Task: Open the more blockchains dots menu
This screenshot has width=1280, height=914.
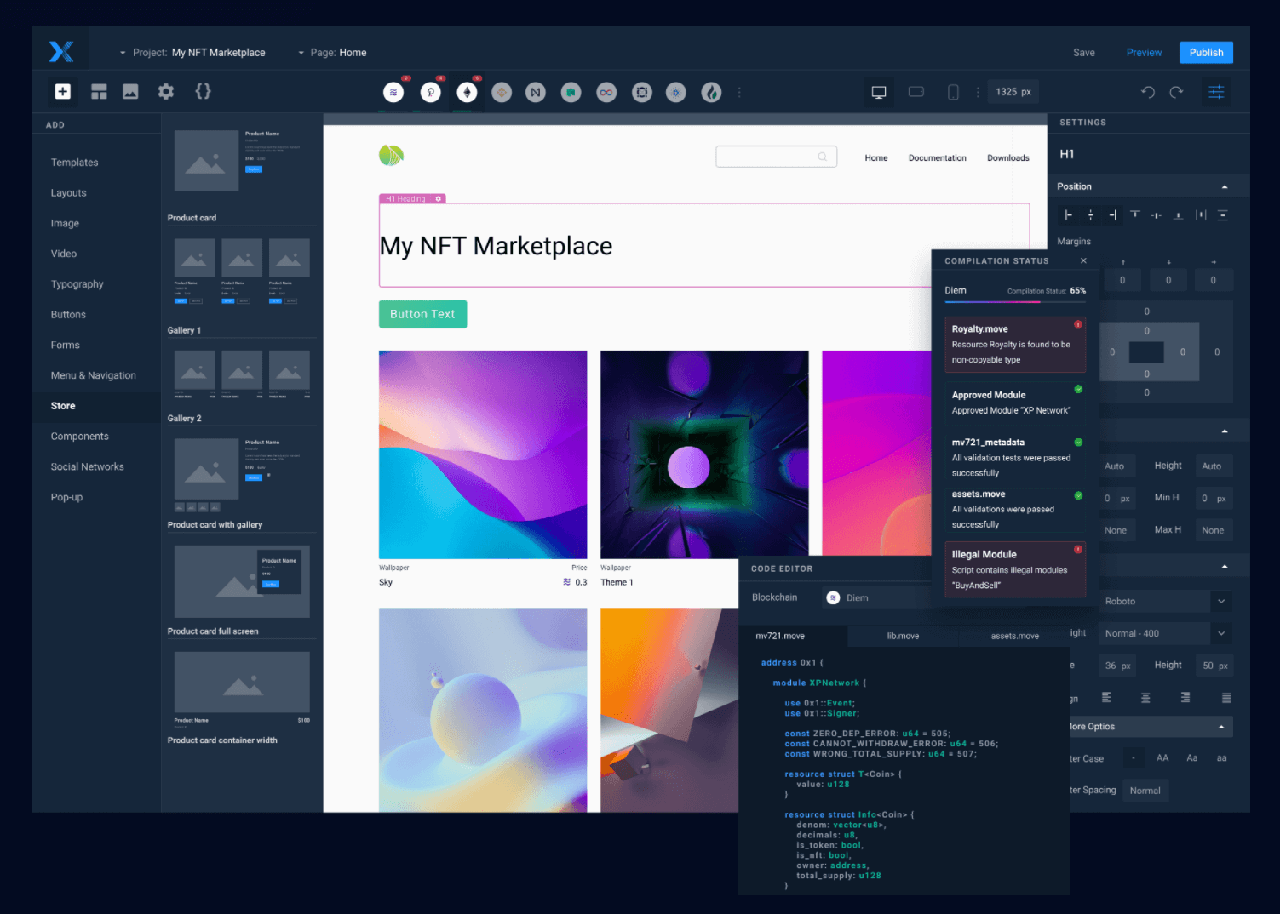Action: [740, 92]
